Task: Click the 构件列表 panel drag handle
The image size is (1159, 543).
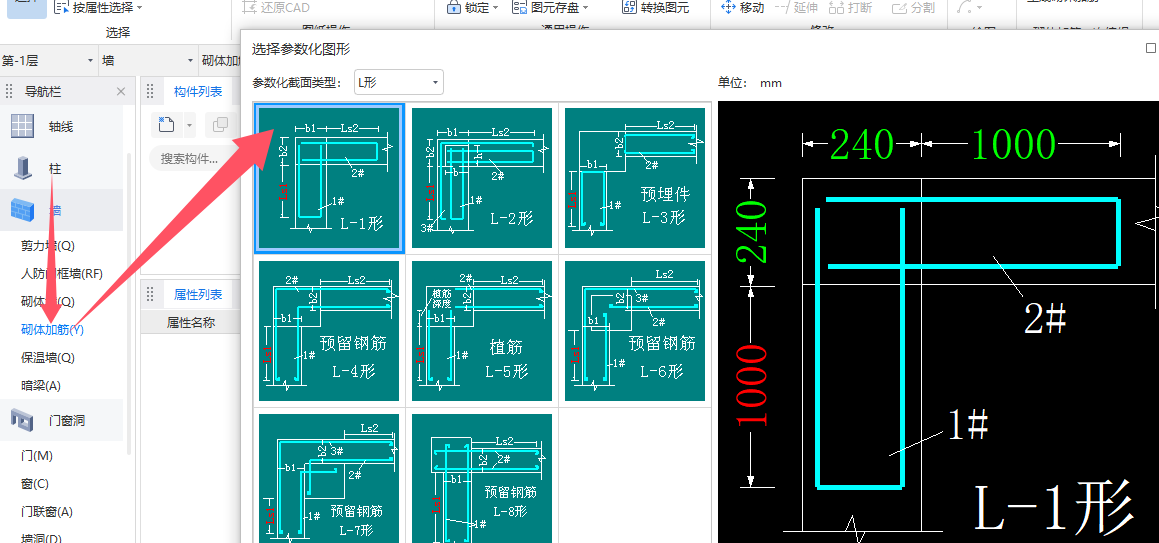Action: pyautogui.click(x=149, y=92)
